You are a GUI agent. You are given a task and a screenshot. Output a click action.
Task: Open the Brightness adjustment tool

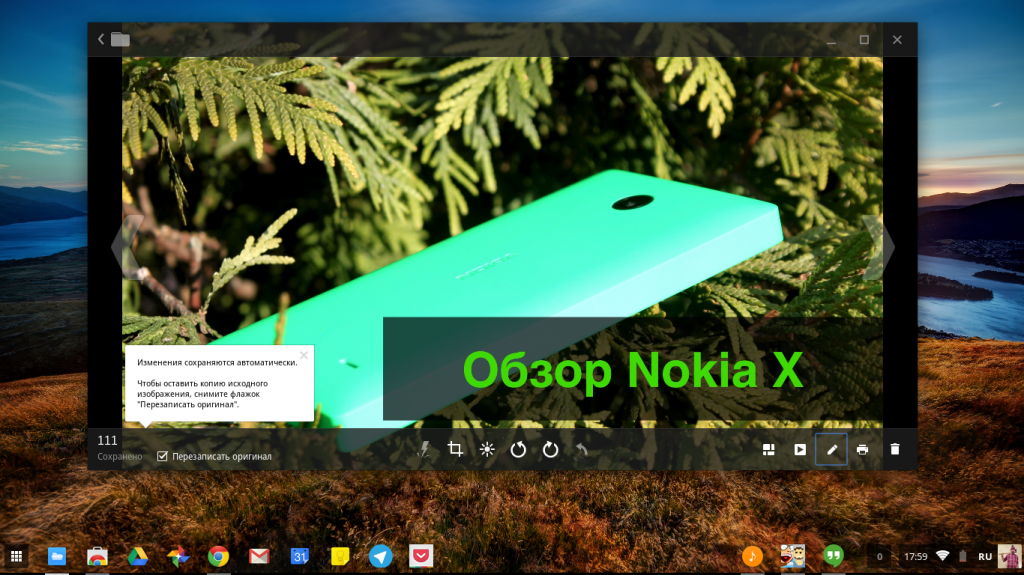pos(487,450)
